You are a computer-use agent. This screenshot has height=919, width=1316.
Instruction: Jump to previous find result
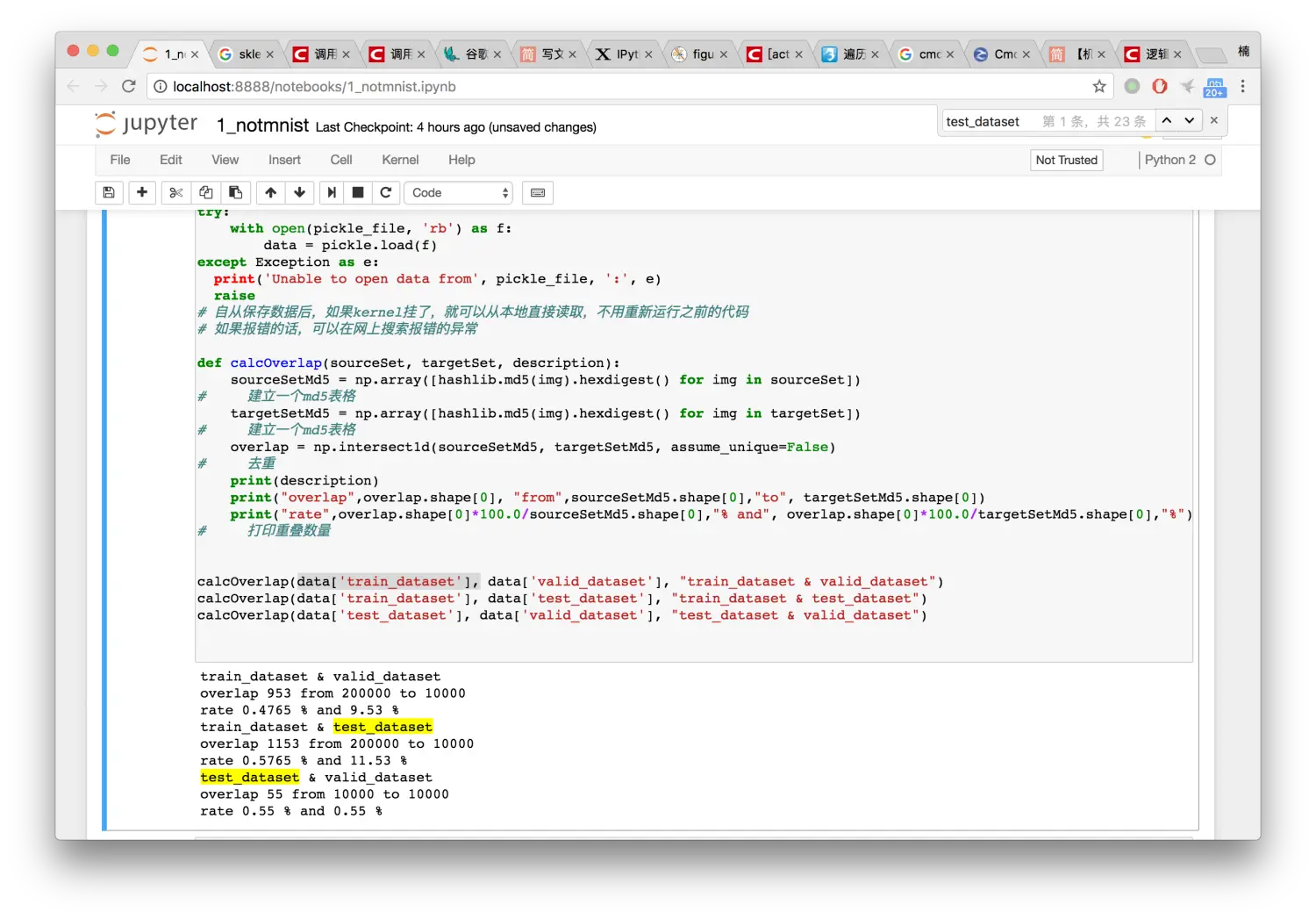point(1167,120)
